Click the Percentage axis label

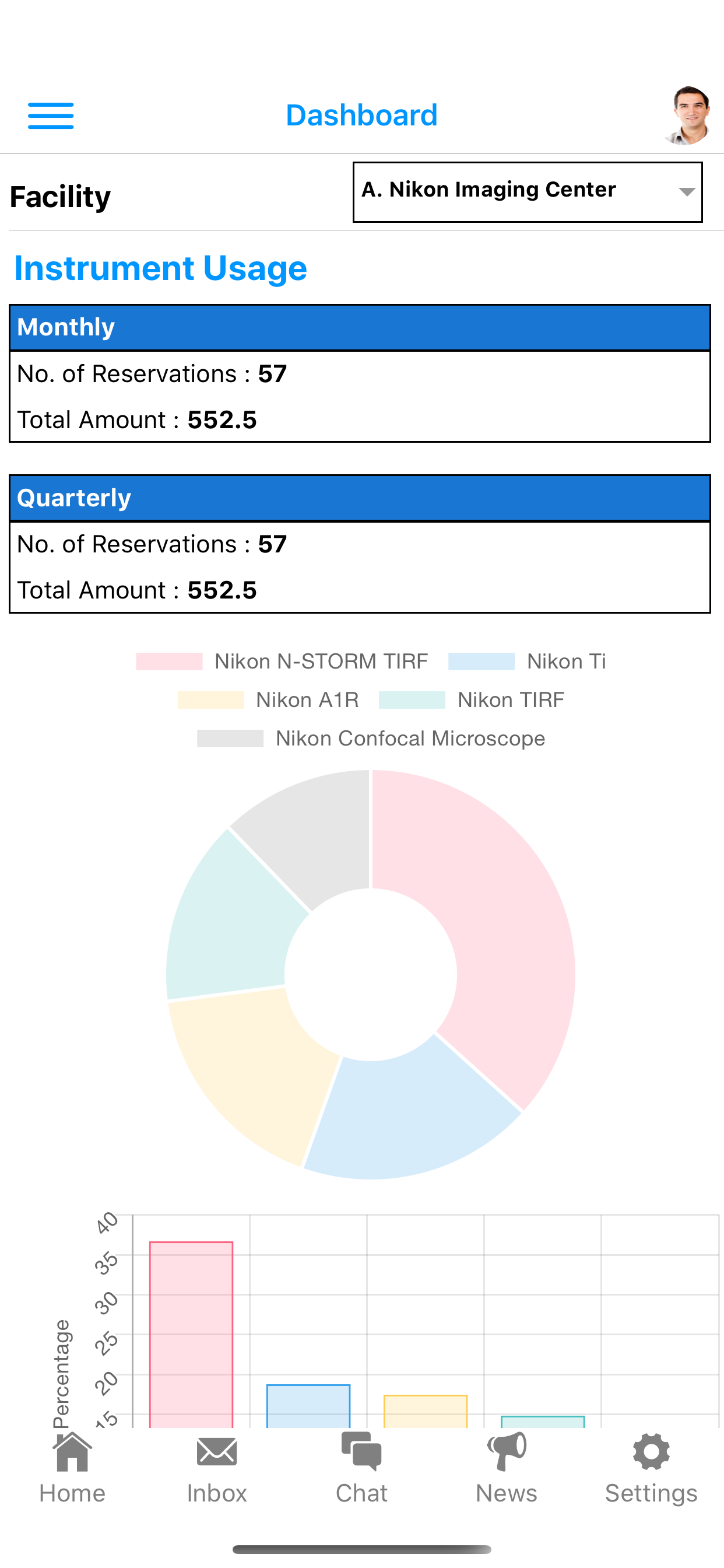61,1373
